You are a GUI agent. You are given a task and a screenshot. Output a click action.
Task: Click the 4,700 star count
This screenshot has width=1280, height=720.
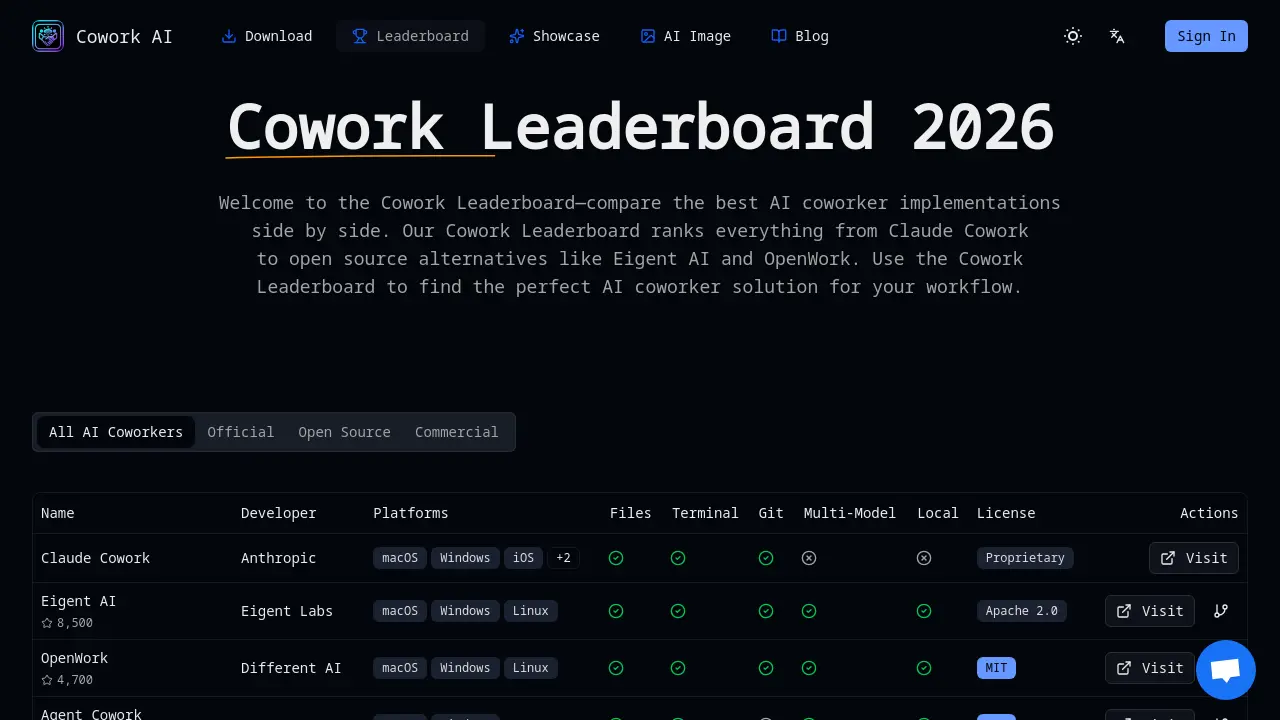tap(75, 680)
